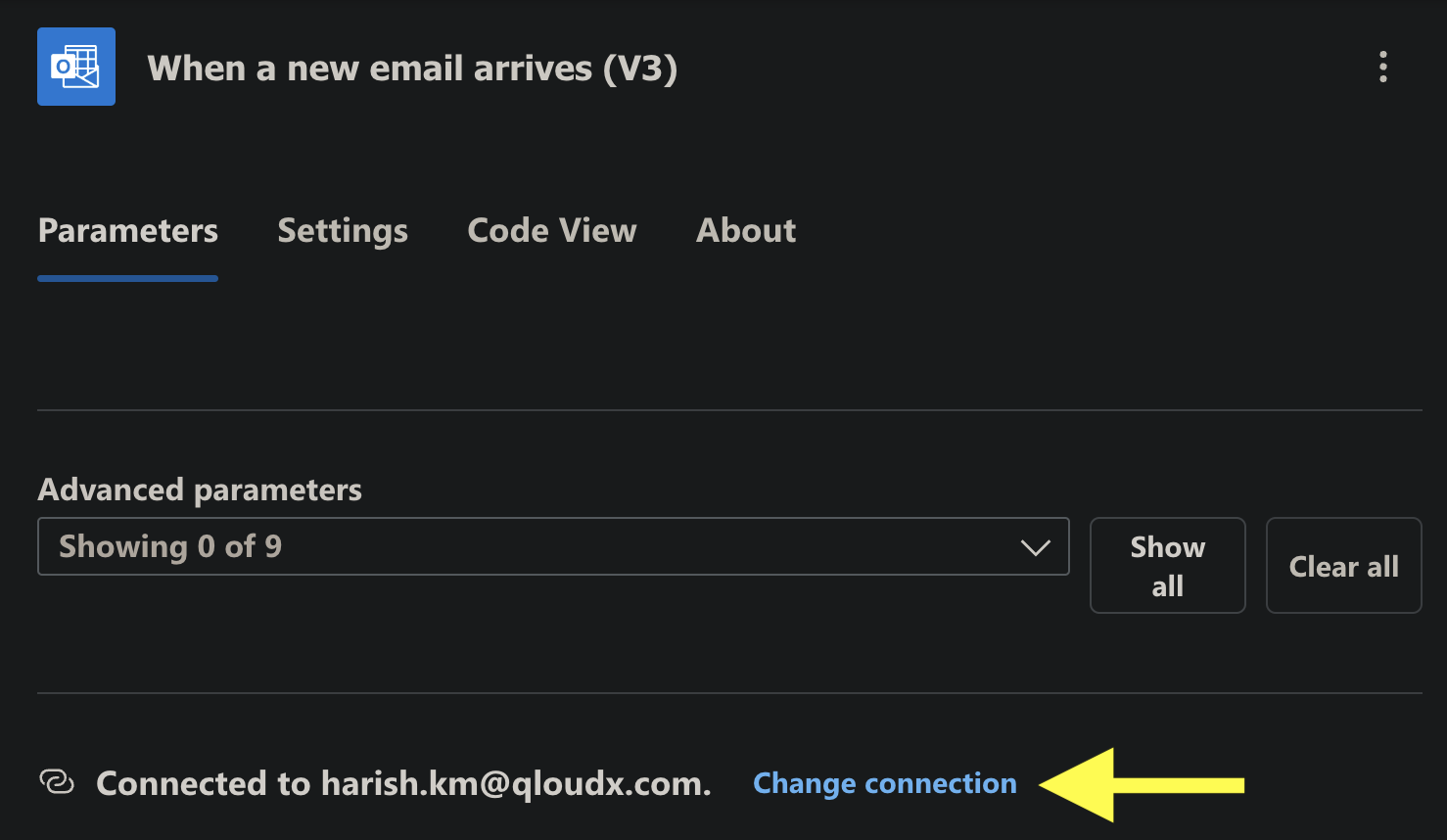Click the Change connection link
Viewport: 1447px width, 840px height.
[x=885, y=783]
